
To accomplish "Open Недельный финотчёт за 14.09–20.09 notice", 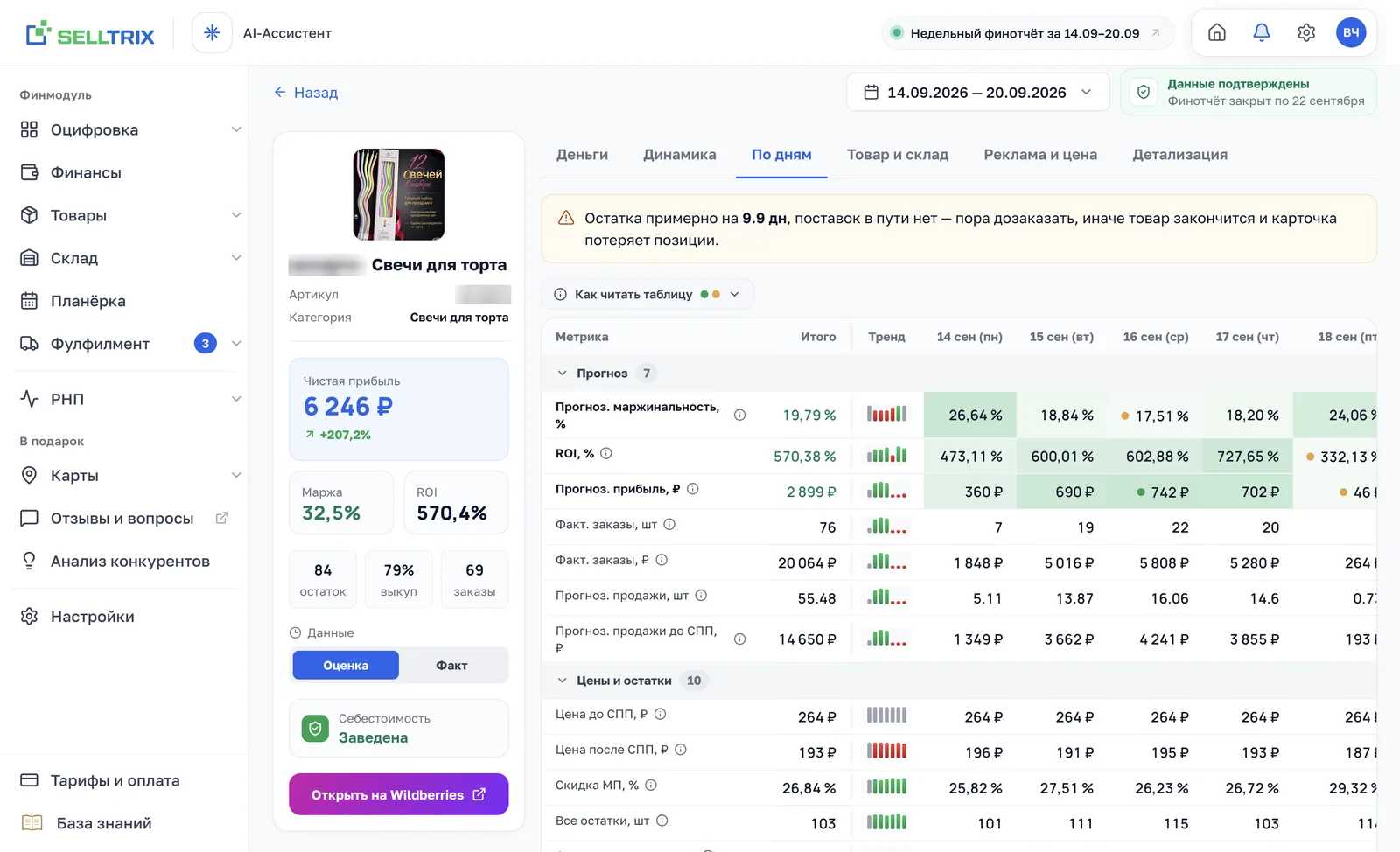I will tap(1028, 33).
